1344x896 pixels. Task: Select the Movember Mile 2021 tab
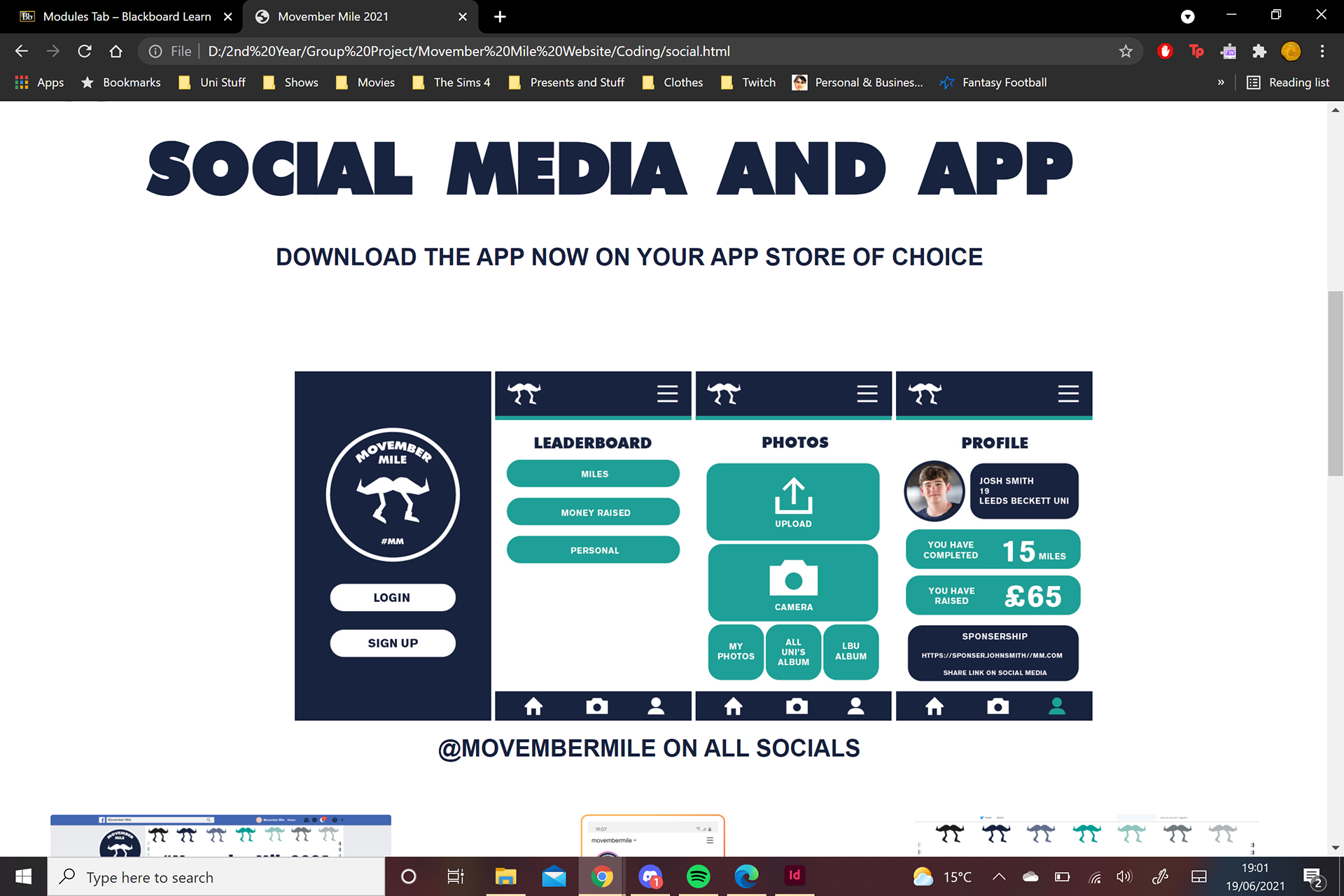360,17
